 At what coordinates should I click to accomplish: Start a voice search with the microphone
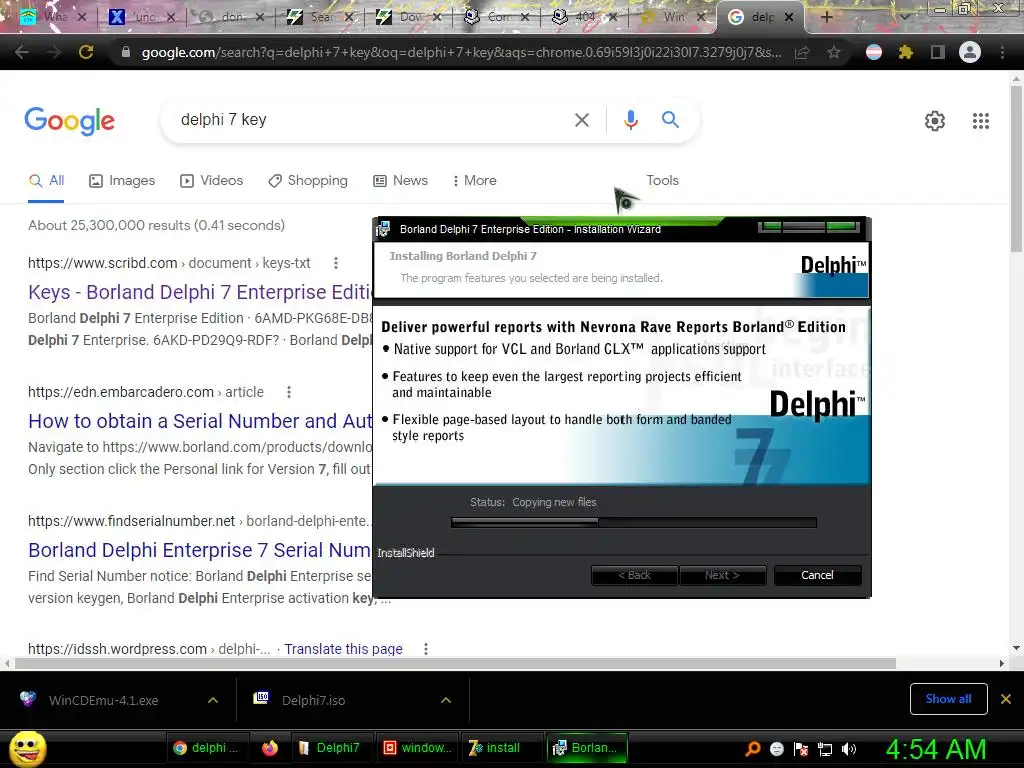pos(630,120)
